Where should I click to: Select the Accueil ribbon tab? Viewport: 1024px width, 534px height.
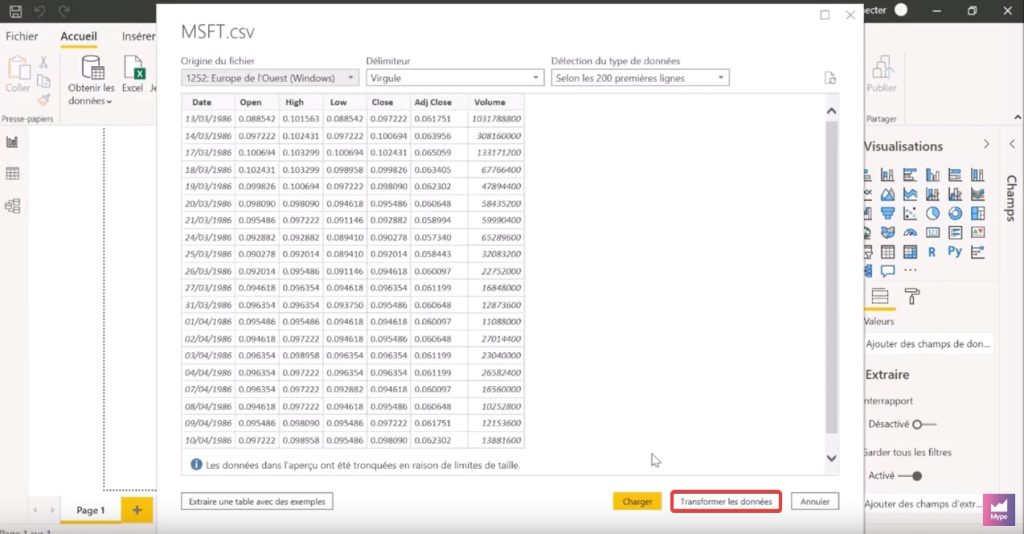(x=79, y=37)
